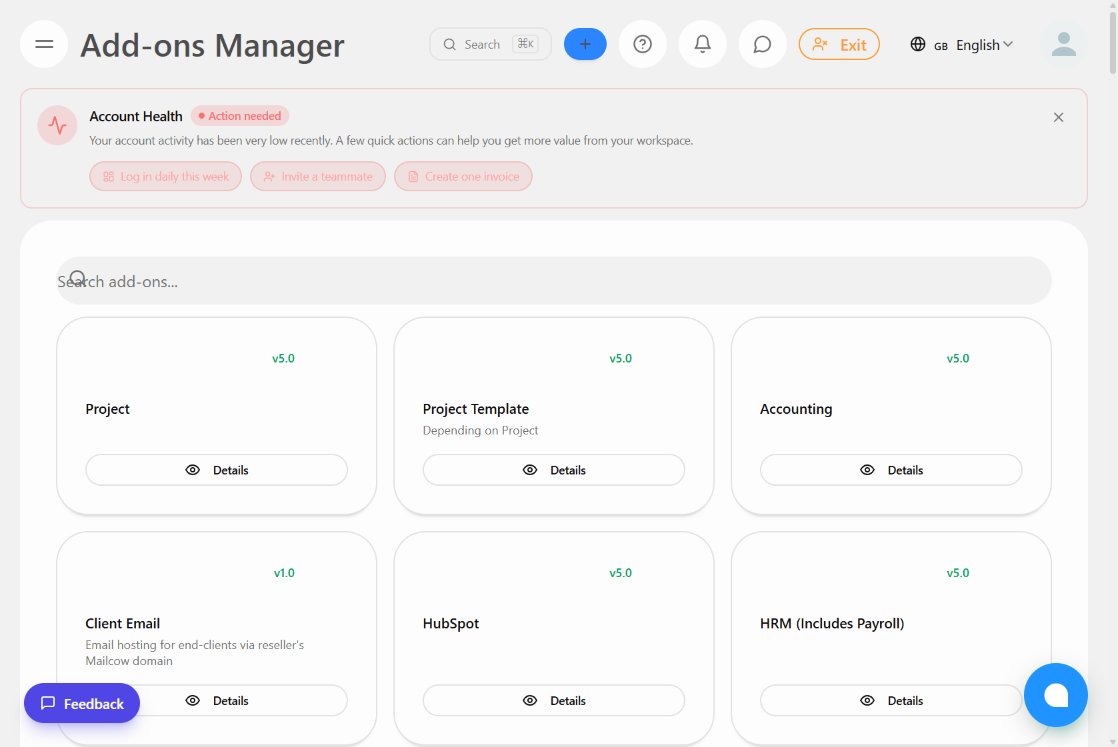Click the Account Health heartbeat icon
This screenshot has width=1118, height=747.
point(57,125)
